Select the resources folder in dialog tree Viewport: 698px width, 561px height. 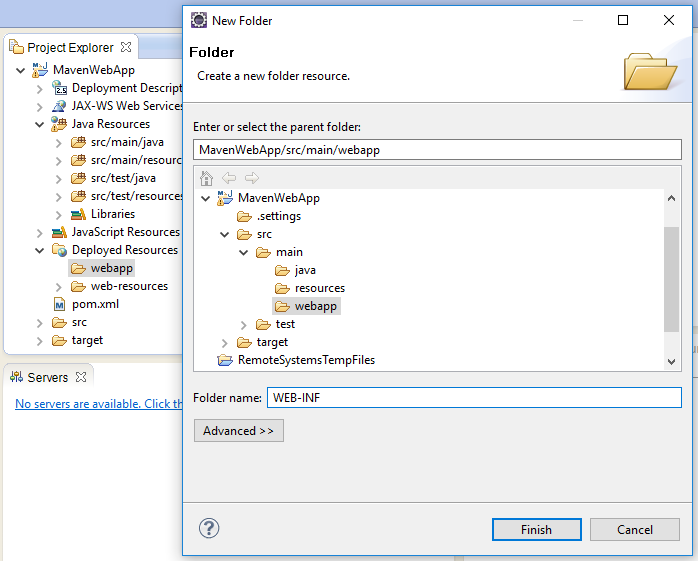click(x=320, y=289)
